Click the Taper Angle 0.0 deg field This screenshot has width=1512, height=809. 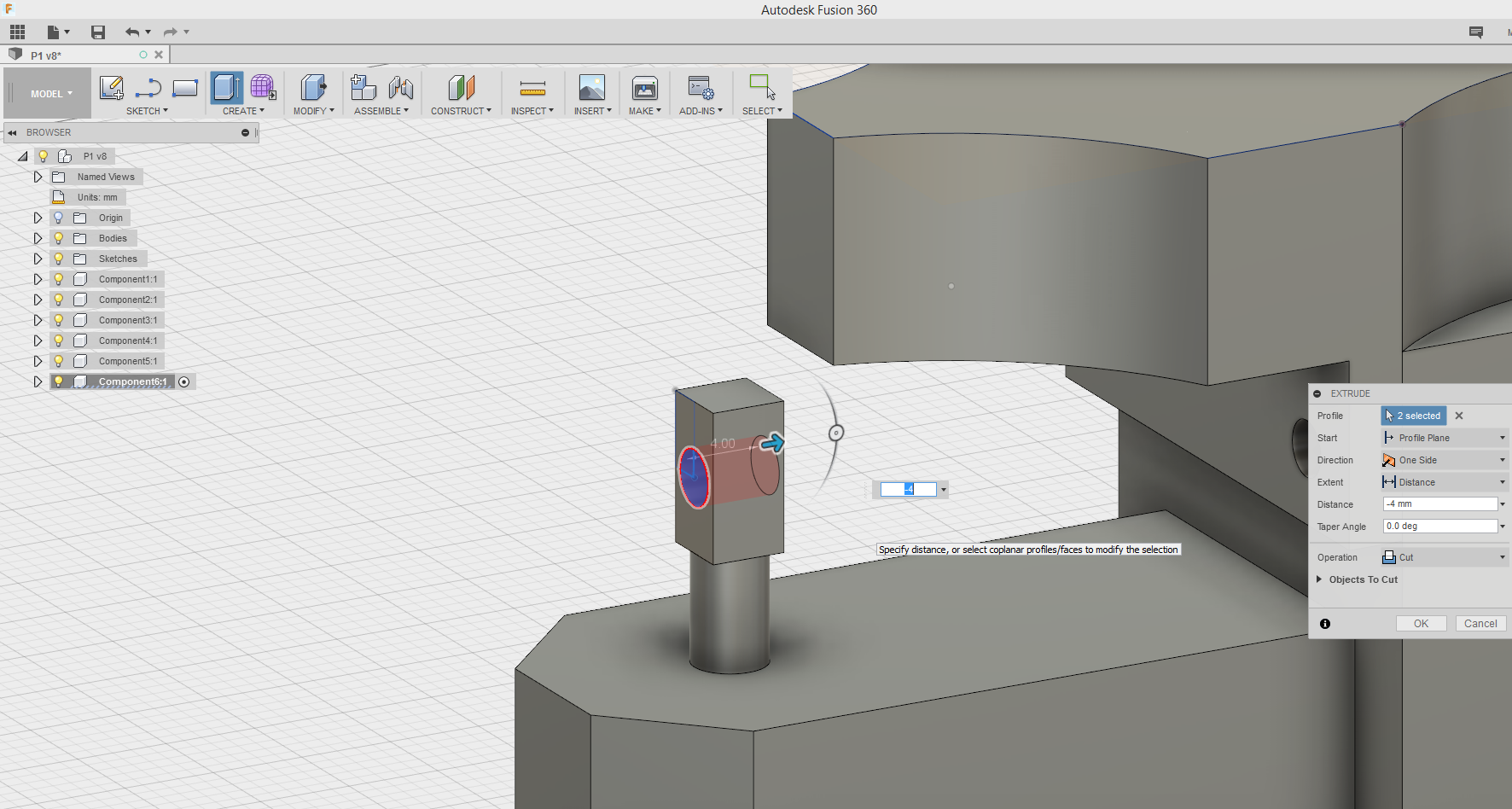pos(1440,527)
